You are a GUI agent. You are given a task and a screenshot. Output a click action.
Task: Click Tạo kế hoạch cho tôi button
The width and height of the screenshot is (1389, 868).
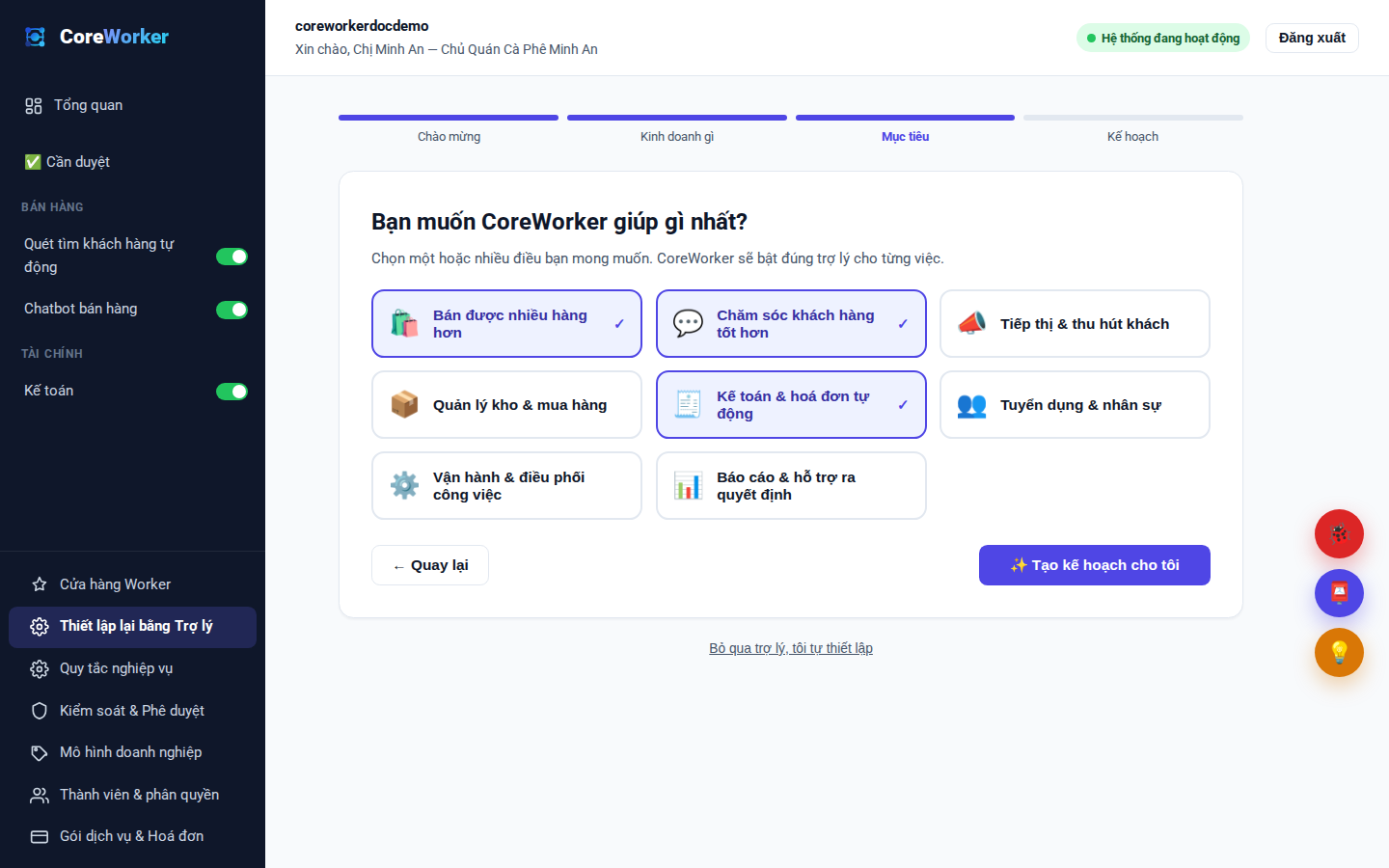(x=1095, y=565)
